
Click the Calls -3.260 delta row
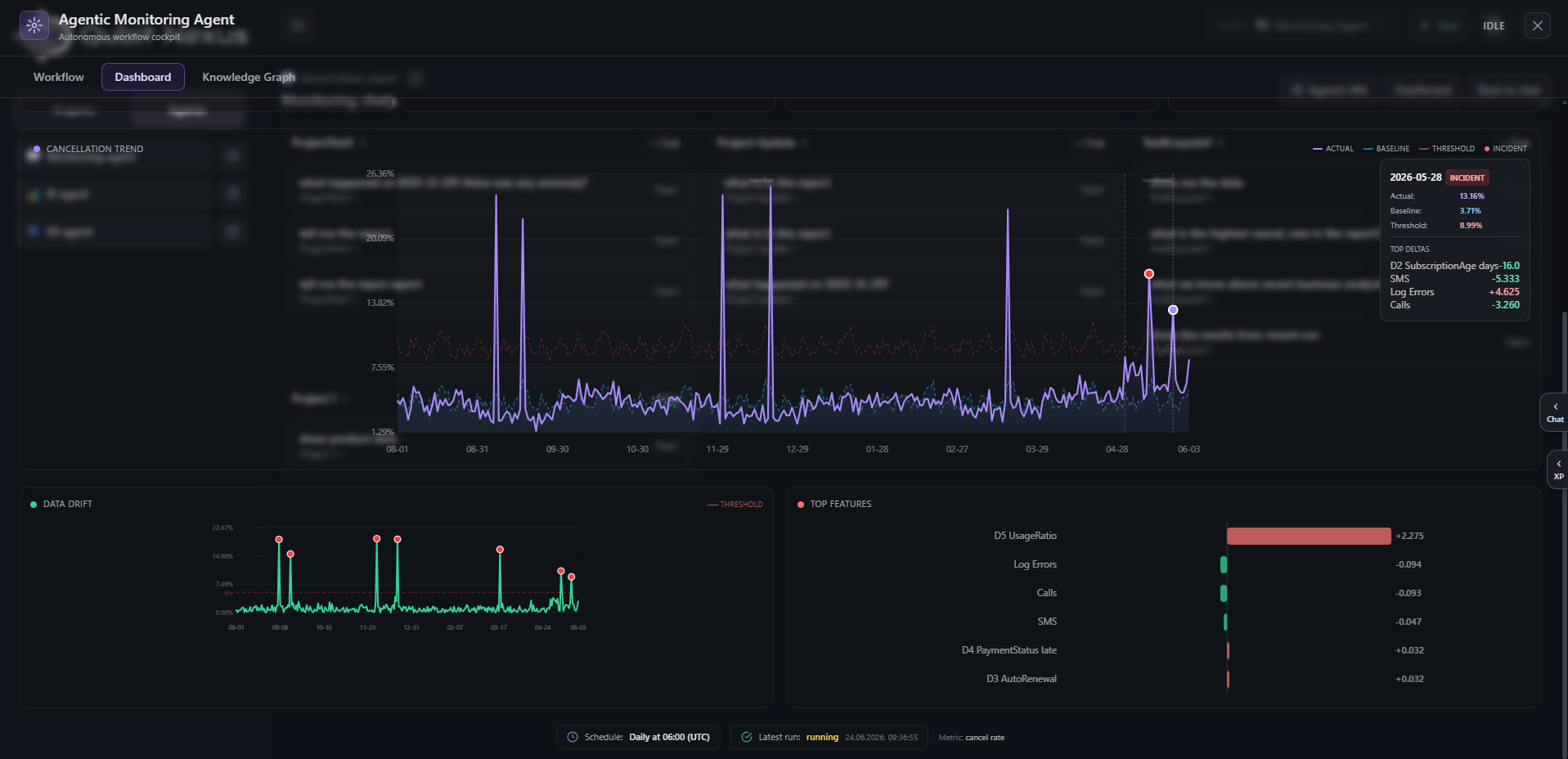click(1454, 305)
